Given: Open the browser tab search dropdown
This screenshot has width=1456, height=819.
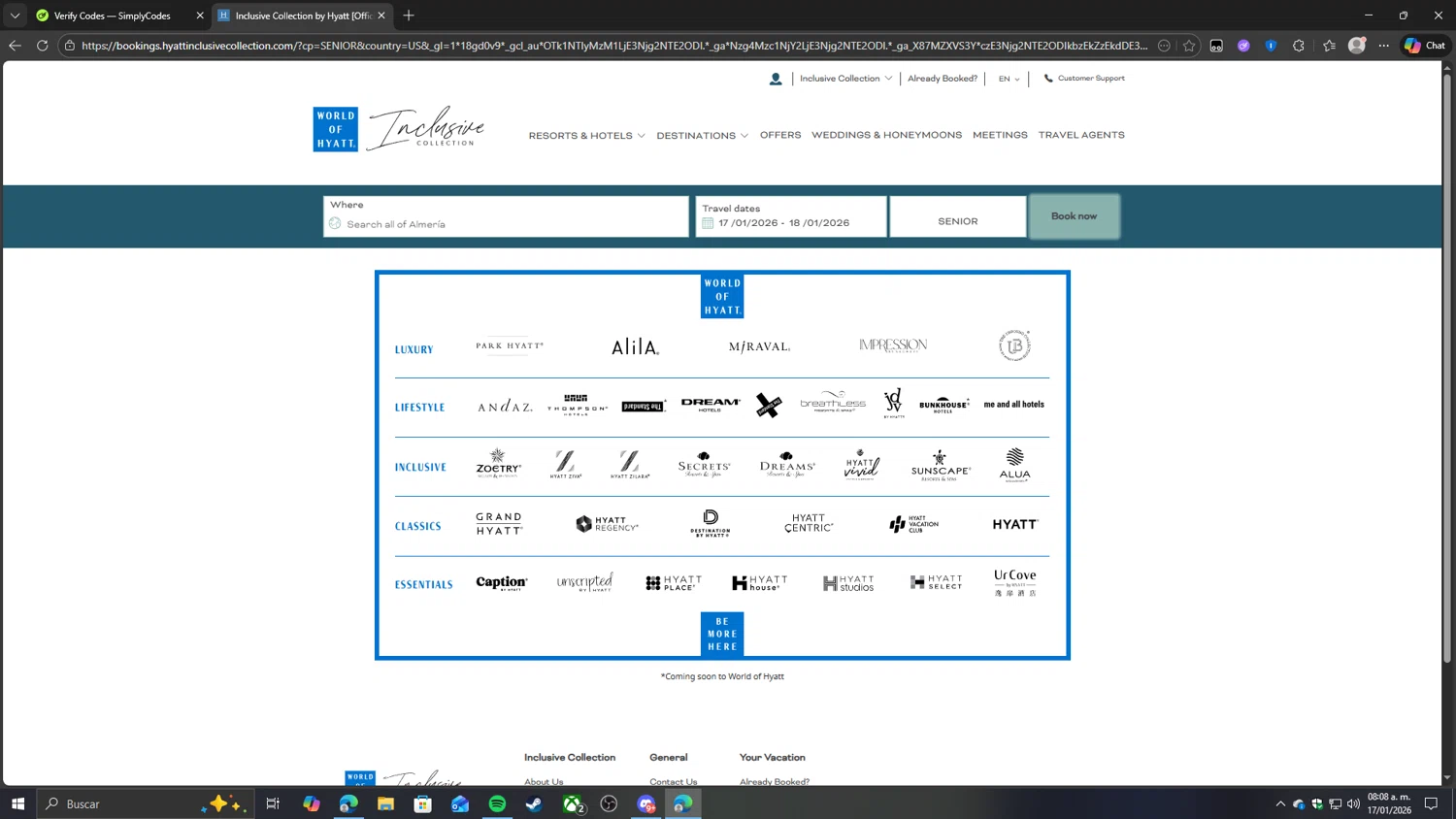Looking at the screenshot, I should pos(15,16).
